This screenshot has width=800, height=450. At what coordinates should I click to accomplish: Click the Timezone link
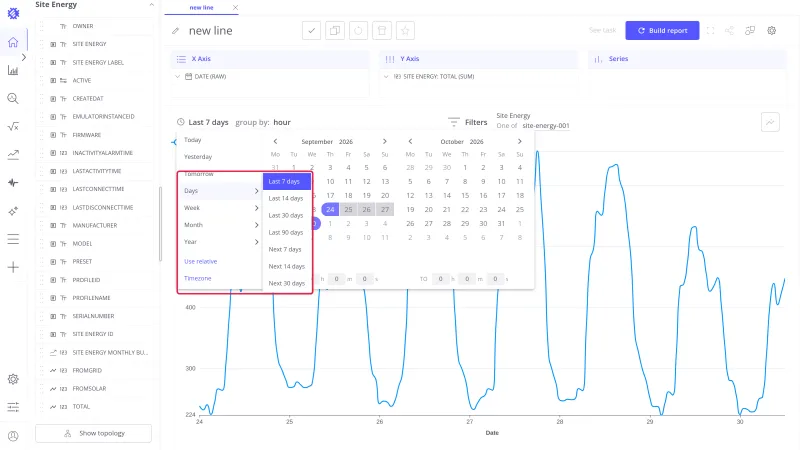197,278
